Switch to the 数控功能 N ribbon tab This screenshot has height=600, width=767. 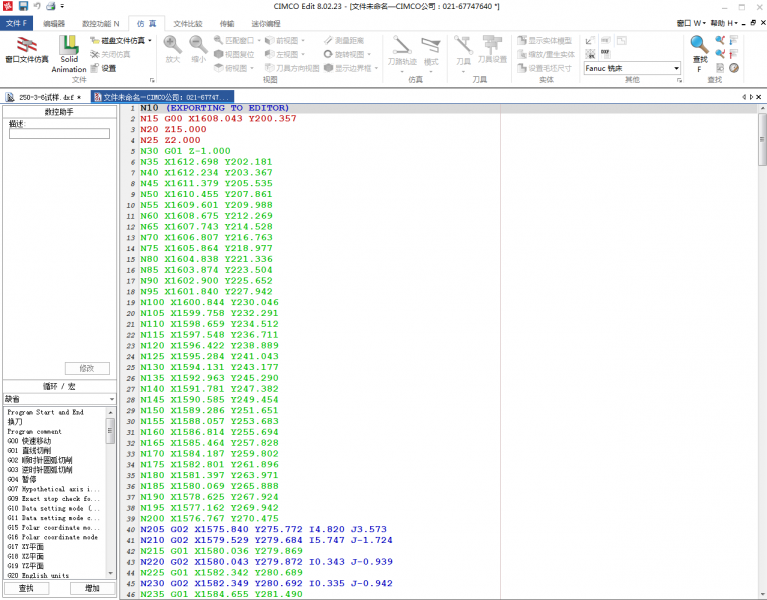click(x=100, y=23)
